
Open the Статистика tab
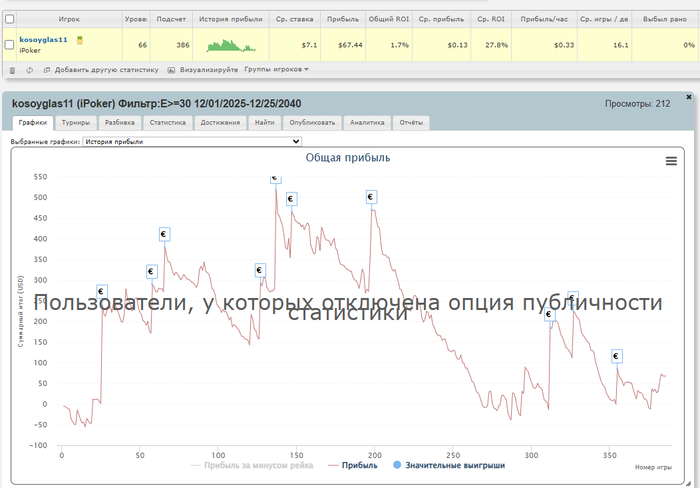coord(167,122)
